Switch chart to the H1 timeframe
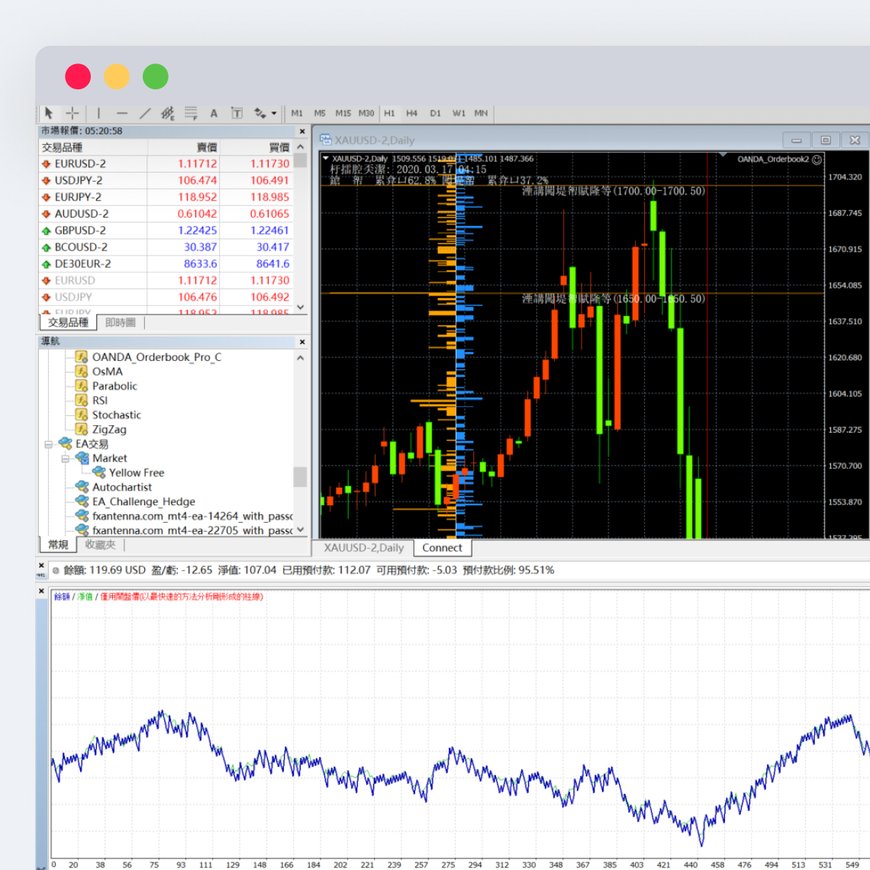This screenshot has width=870, height=870. tap(389, 113)
